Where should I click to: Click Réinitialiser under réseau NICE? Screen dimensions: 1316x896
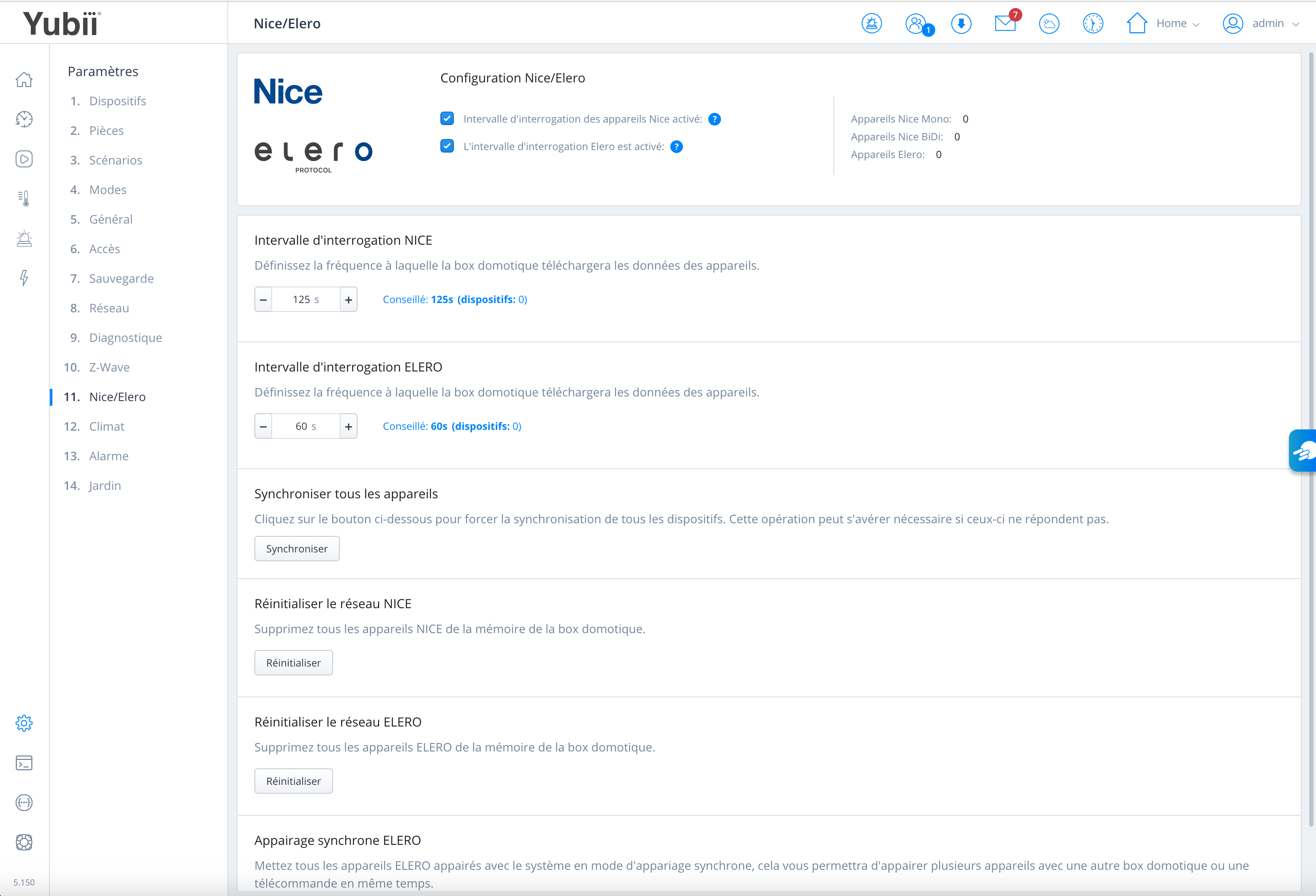(x=293, y=663)
